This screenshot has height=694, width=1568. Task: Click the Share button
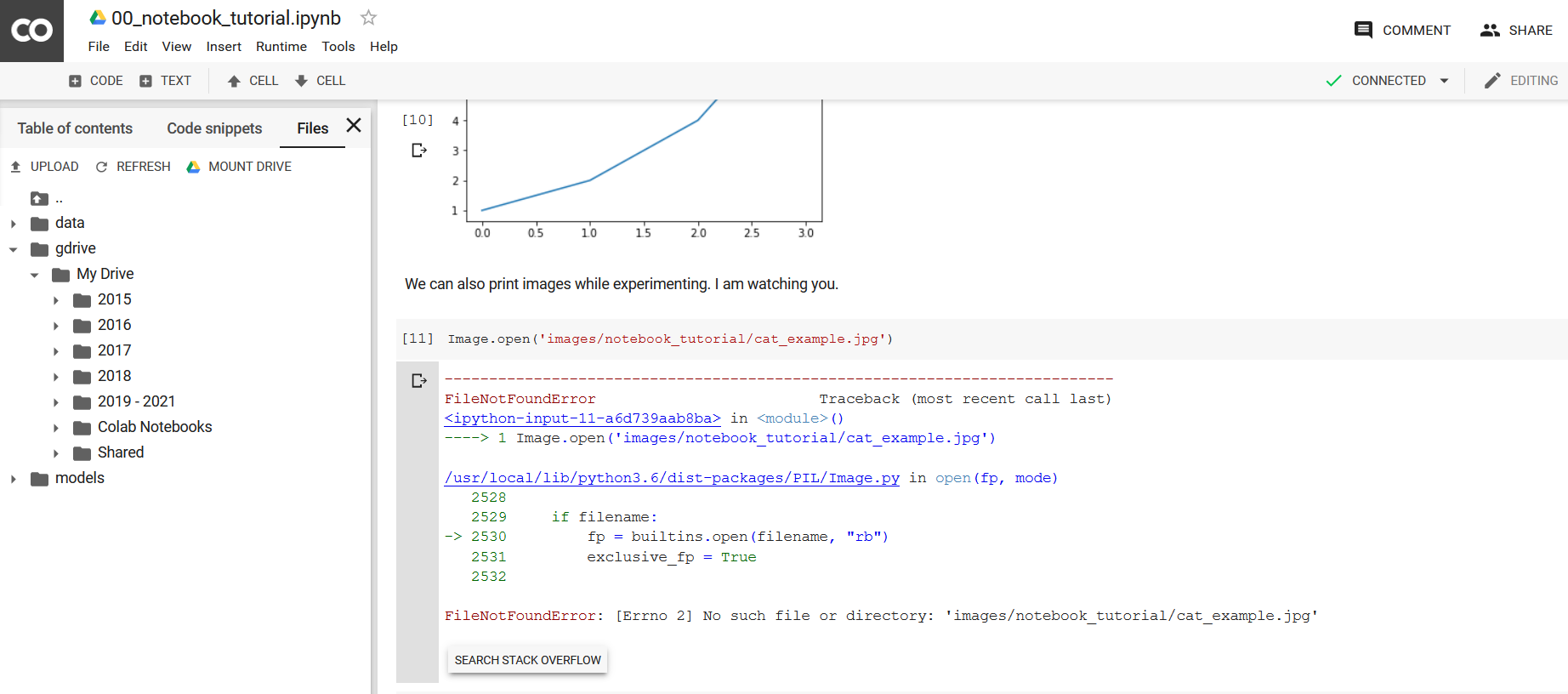pos(1516,31)
